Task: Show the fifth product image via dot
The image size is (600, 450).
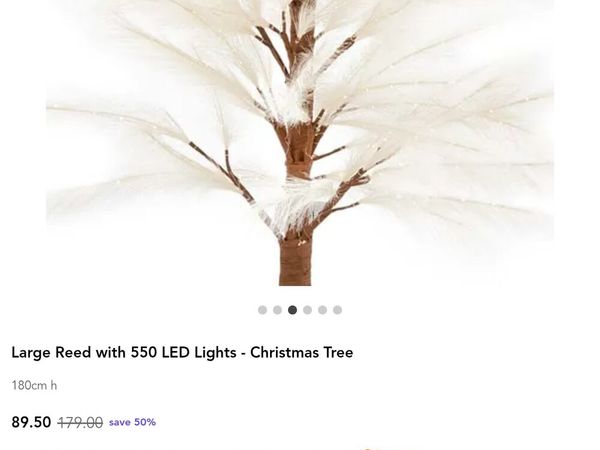Action: point(323,310)
